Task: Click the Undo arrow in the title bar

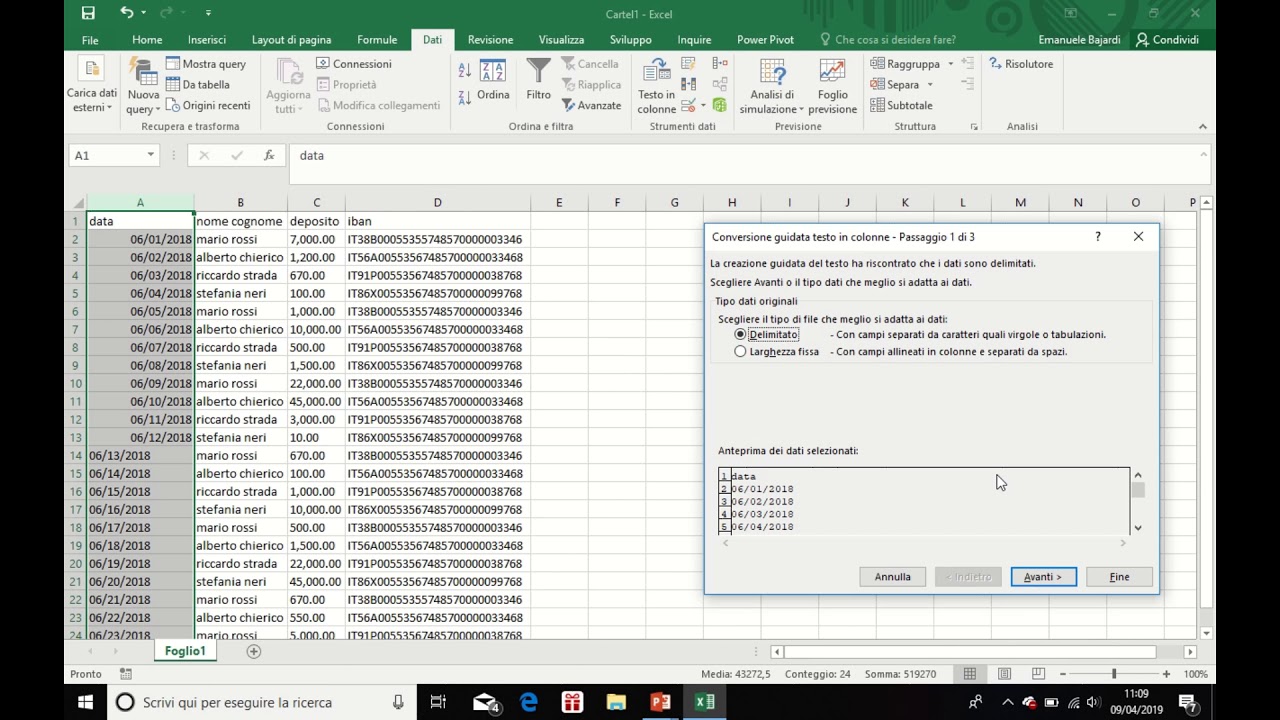Action: 126,13
